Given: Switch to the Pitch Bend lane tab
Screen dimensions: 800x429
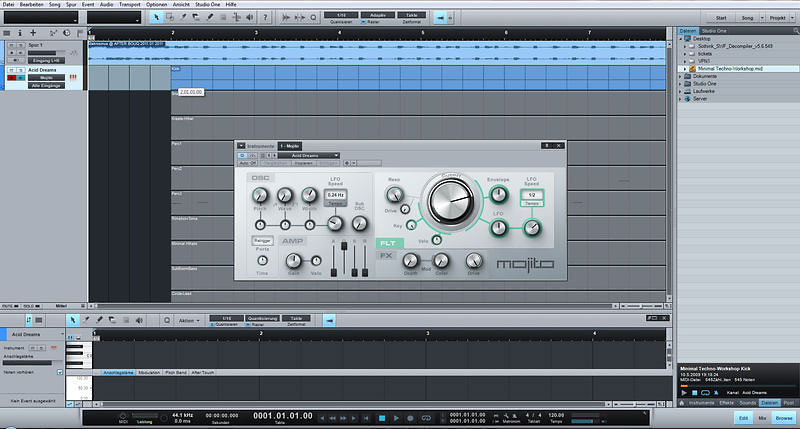Looking at the screenshot, I should point(176,372).
